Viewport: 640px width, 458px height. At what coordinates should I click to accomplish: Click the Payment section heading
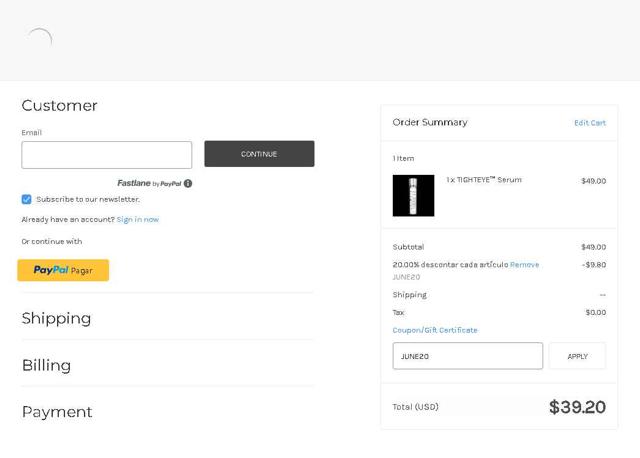57,412
